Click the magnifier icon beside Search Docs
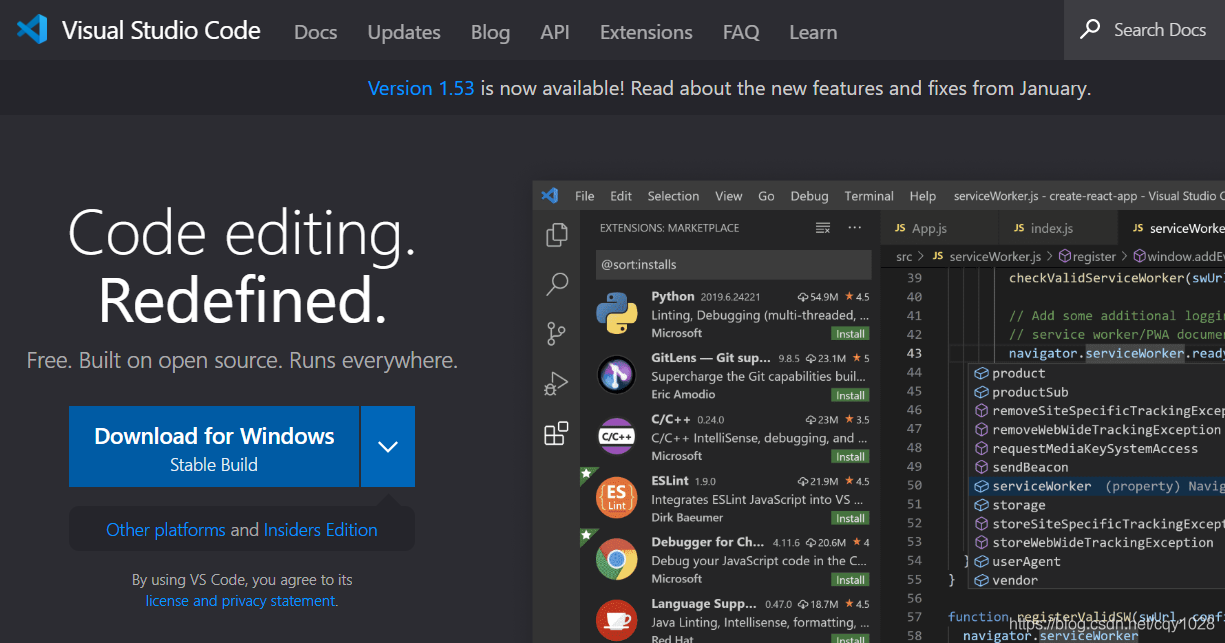 [x=1090, y=30]
